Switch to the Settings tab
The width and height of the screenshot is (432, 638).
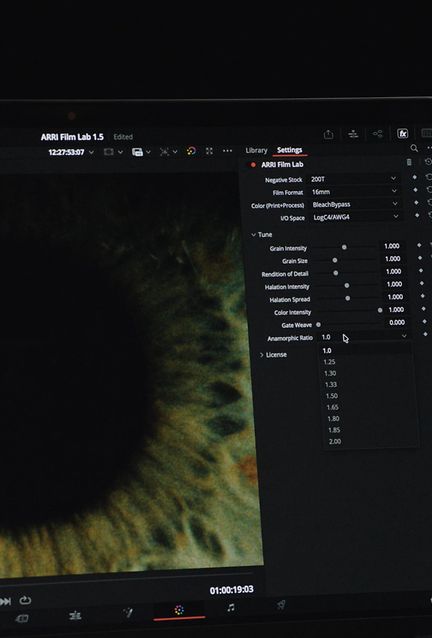pyautogui.click(x=290, y=150)
